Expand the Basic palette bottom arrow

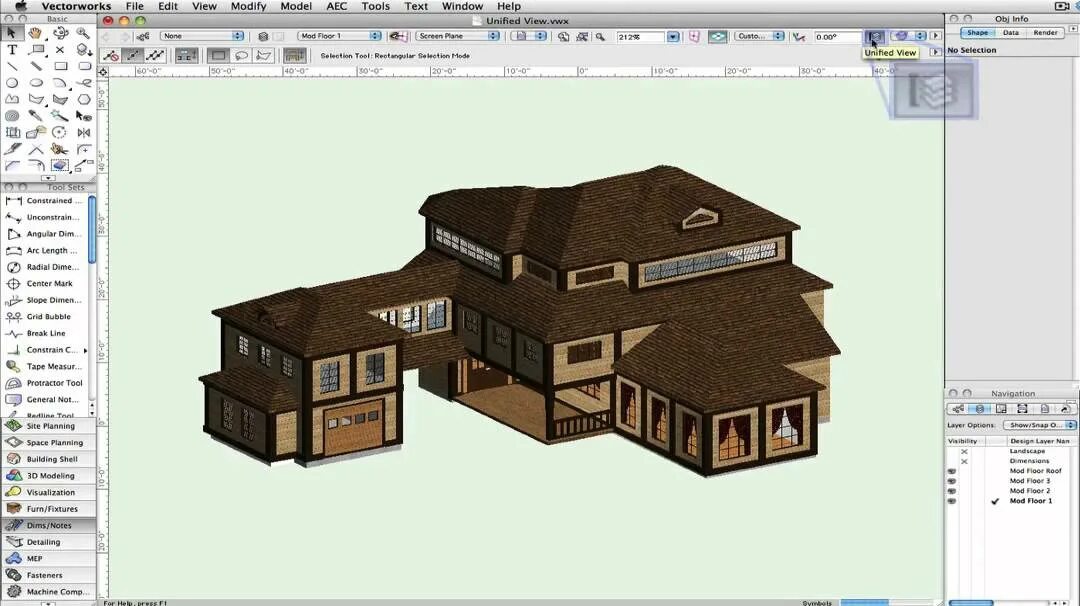(x=48, y=178)
